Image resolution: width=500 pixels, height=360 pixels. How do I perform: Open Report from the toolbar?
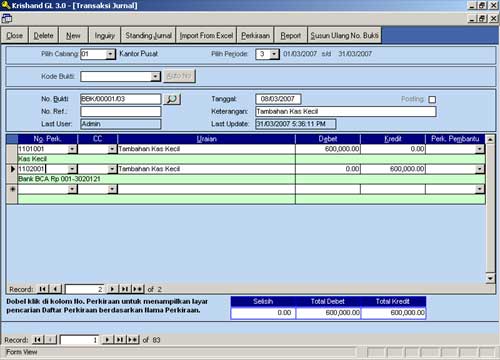(x=290, y=35)
